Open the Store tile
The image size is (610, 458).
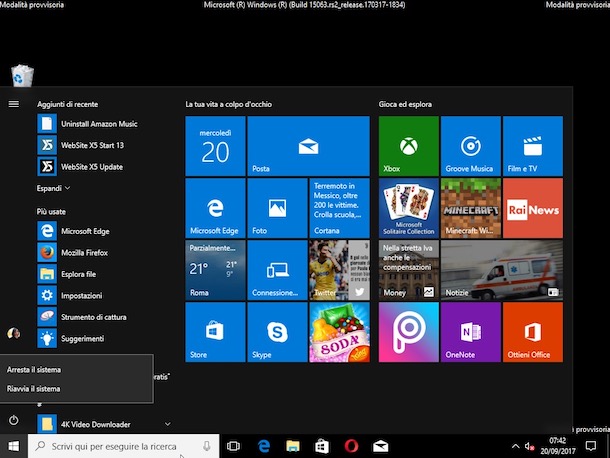pos(215,332)
